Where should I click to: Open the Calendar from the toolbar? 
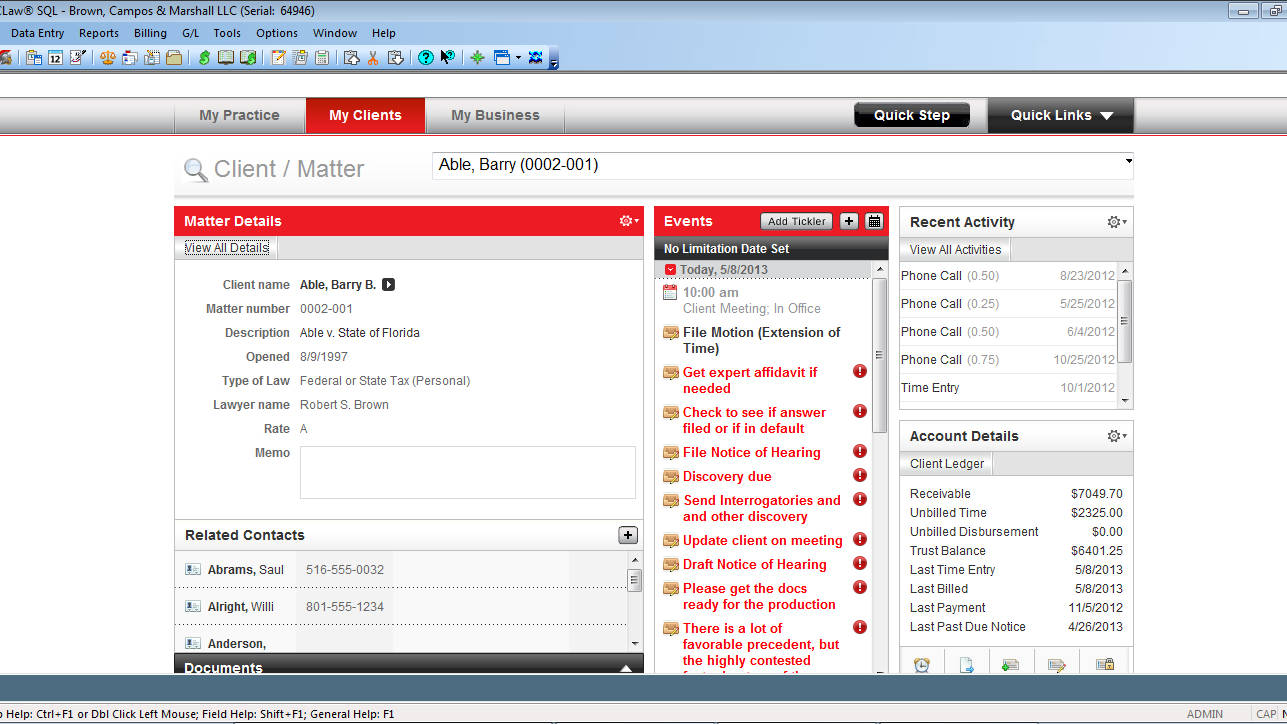point(54,57)
